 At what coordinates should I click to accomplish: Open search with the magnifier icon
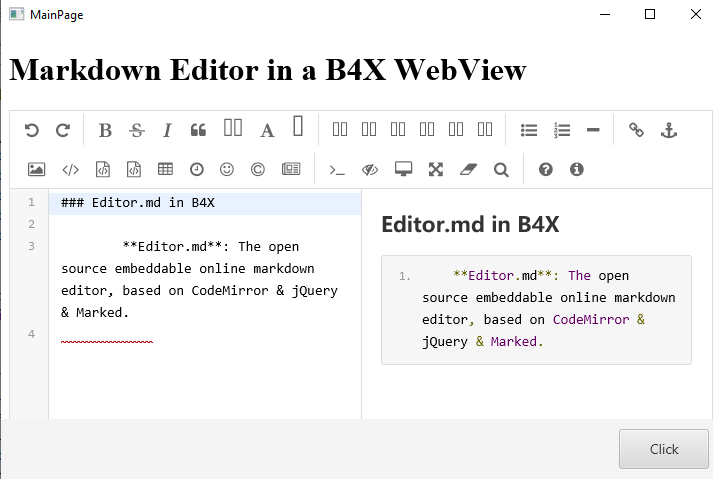point(501,170)
